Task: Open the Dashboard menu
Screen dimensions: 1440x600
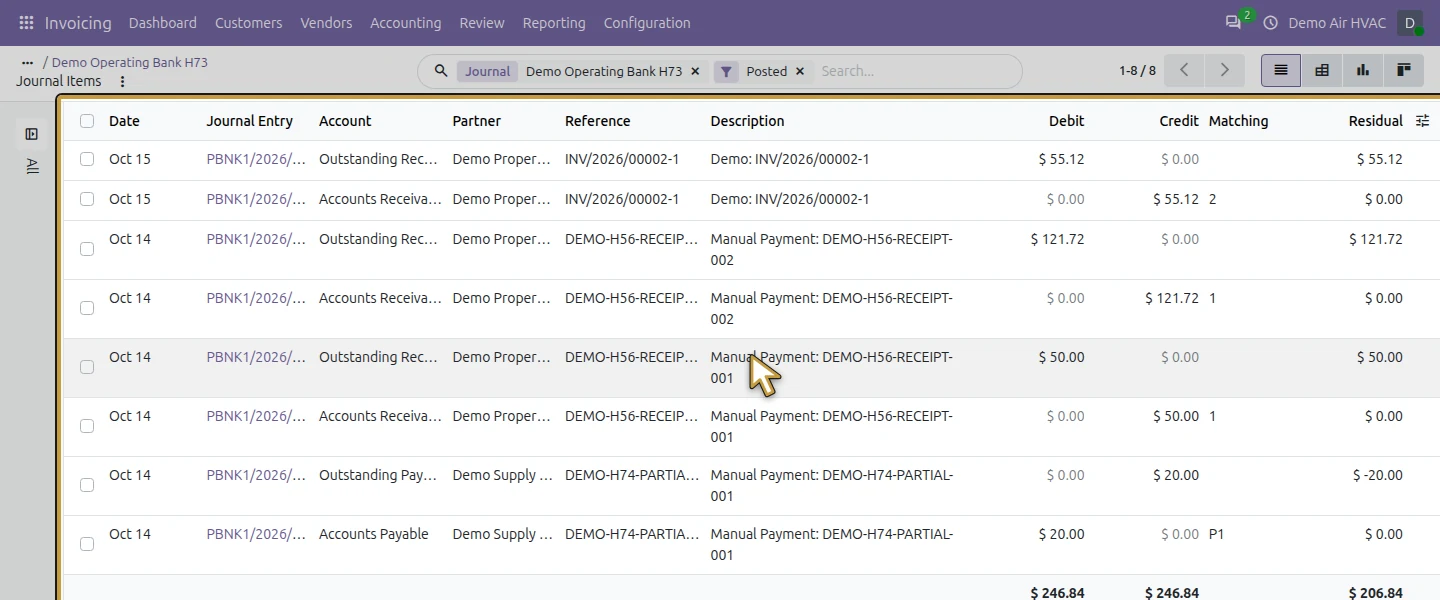Action: [163, 23]
